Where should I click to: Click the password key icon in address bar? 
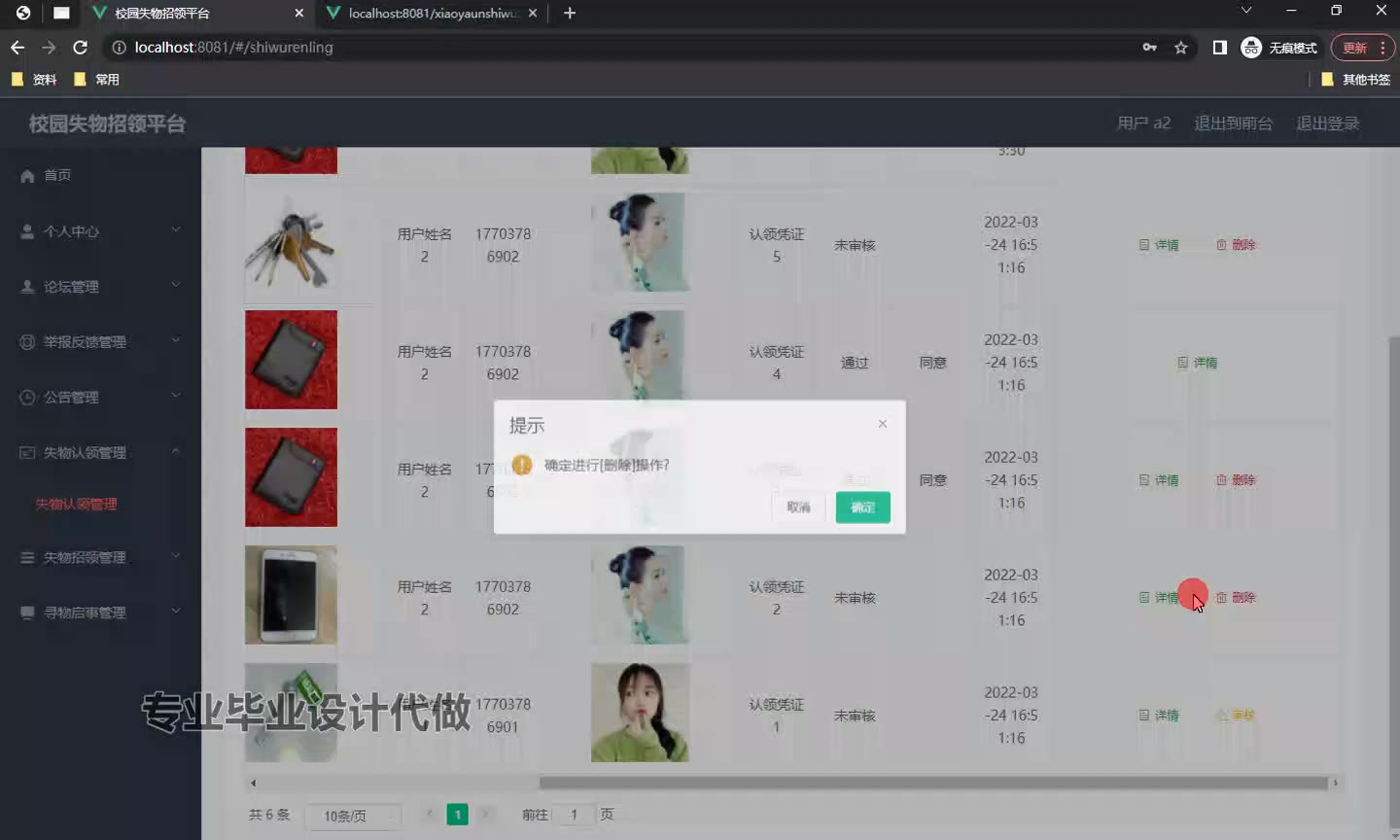coord(1149,47)
